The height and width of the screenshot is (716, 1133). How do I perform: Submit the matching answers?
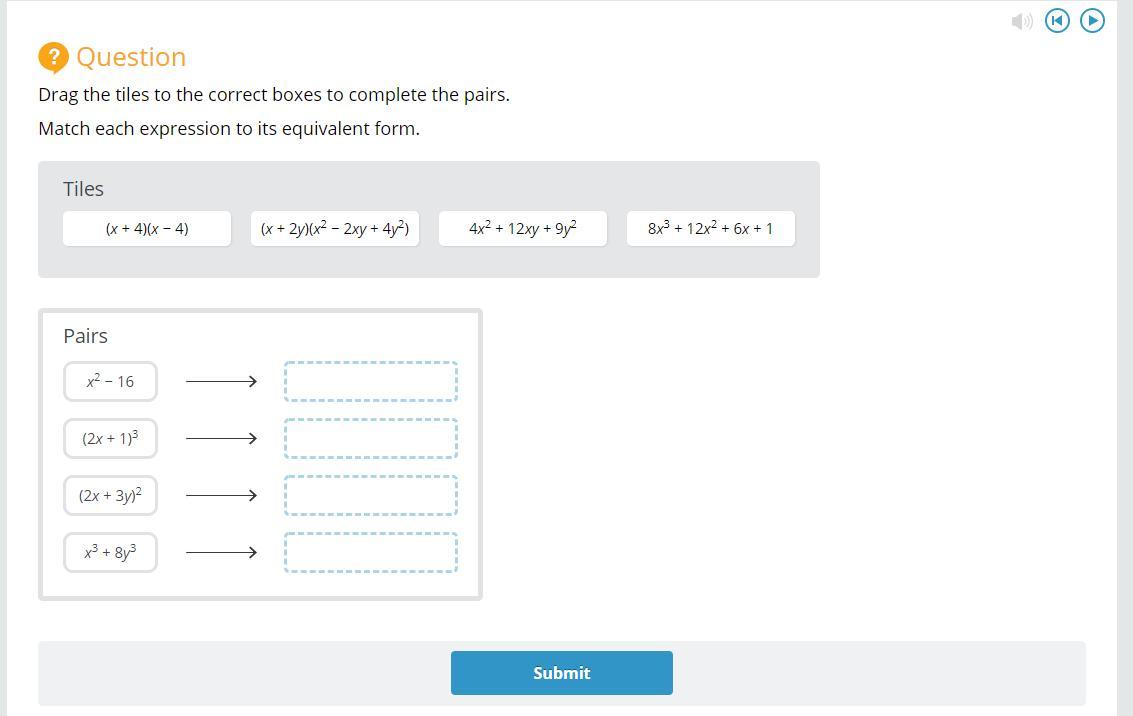point(561,673)
